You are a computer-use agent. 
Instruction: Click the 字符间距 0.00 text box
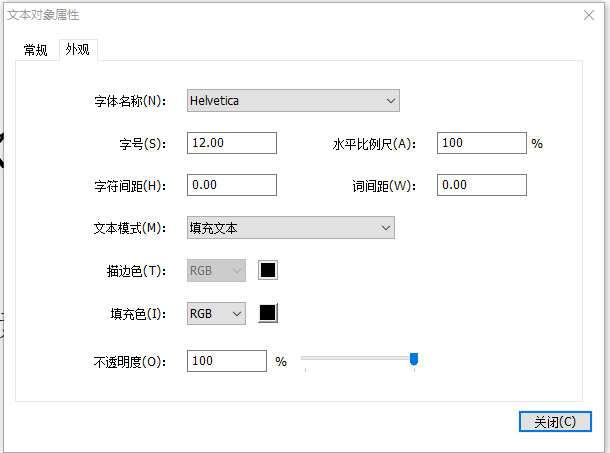tap(231, 185)
